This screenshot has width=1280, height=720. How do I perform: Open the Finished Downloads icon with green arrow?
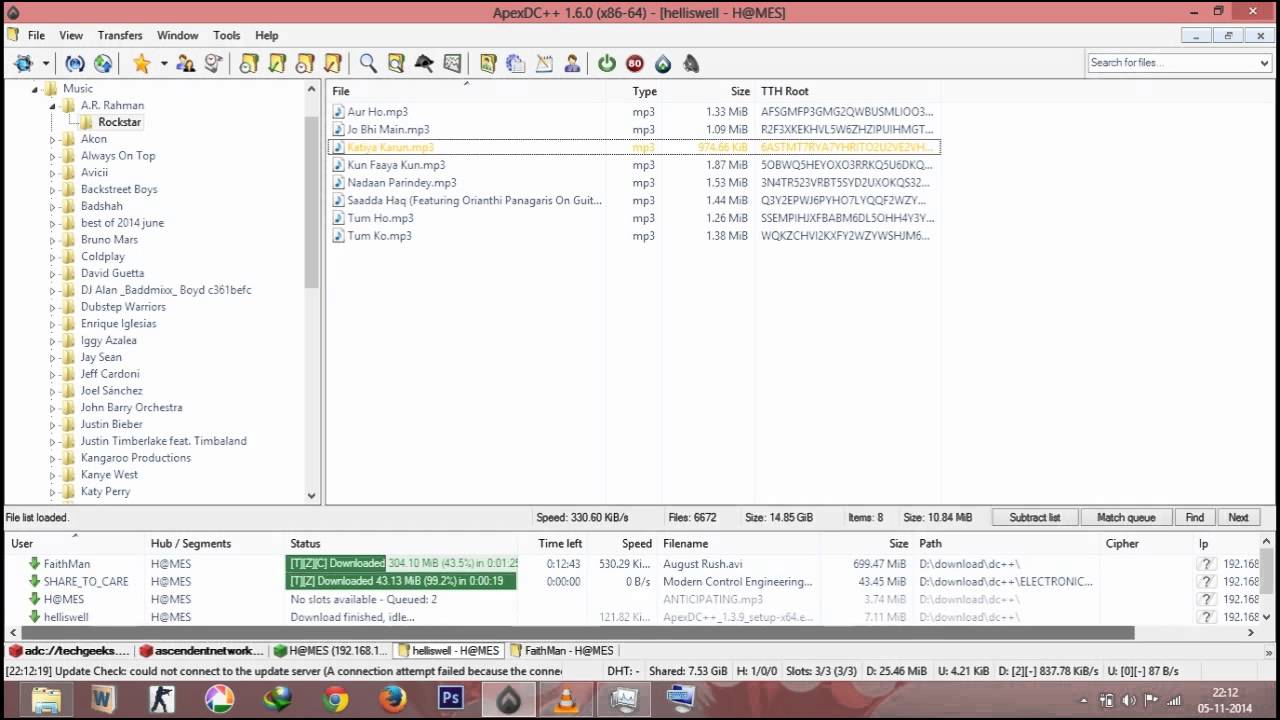click(277, 63)
